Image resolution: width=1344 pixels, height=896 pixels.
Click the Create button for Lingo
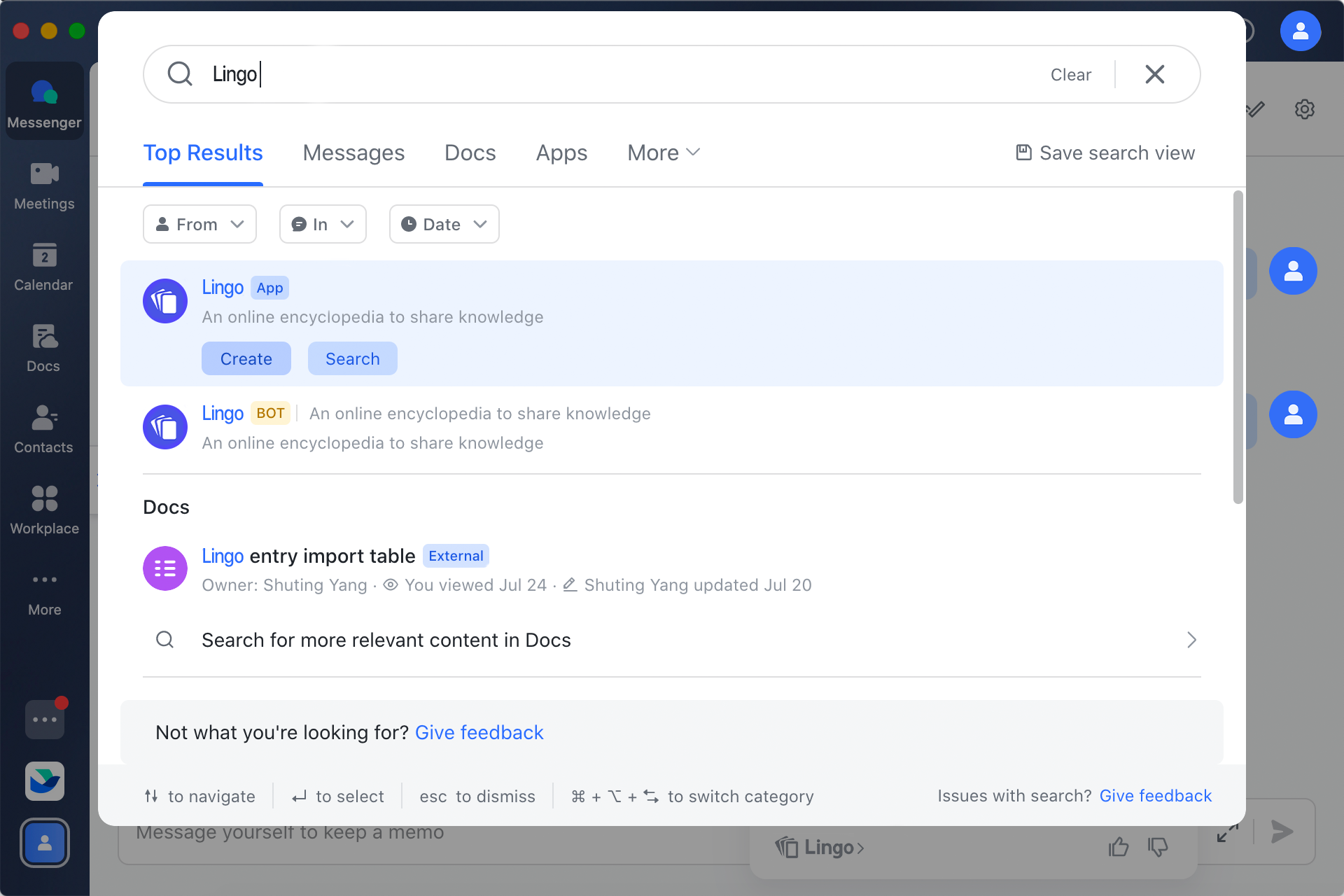[246, 358]
